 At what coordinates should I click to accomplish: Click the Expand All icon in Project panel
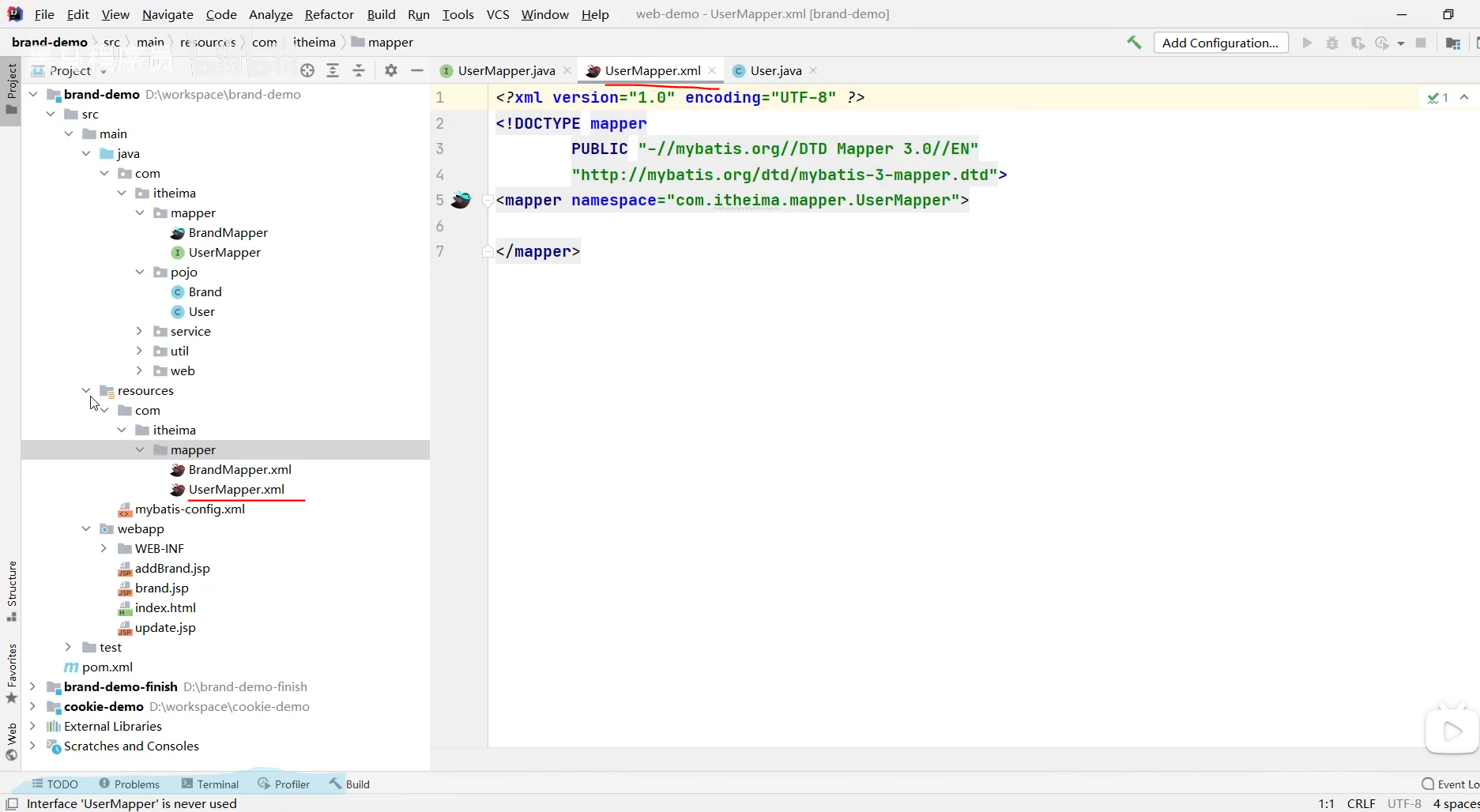(333, 70)
